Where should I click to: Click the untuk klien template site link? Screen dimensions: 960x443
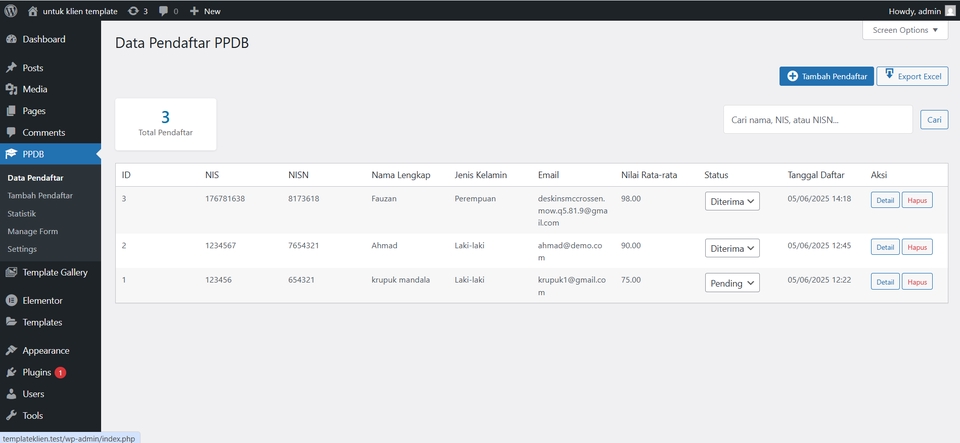[x=80, y=11]
